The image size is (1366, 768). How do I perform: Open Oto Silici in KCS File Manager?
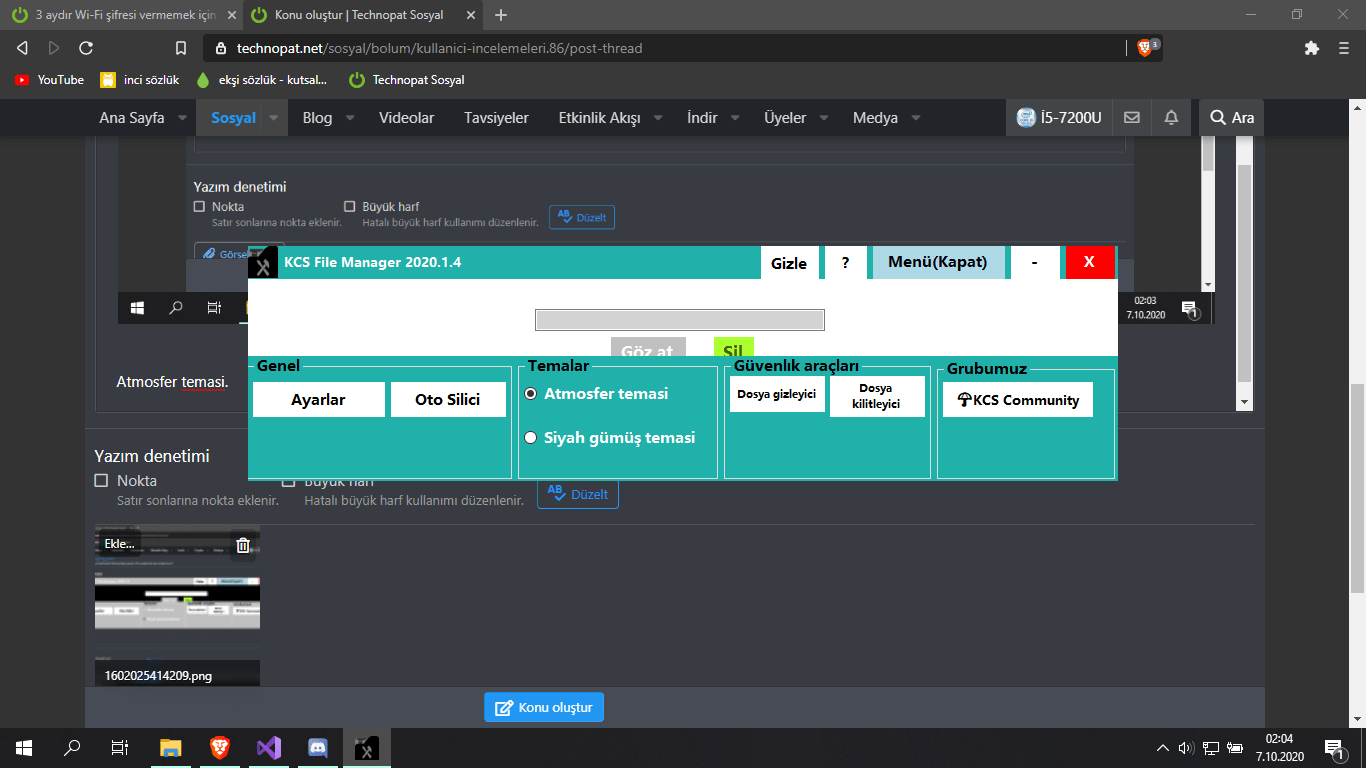click(448, 399)
